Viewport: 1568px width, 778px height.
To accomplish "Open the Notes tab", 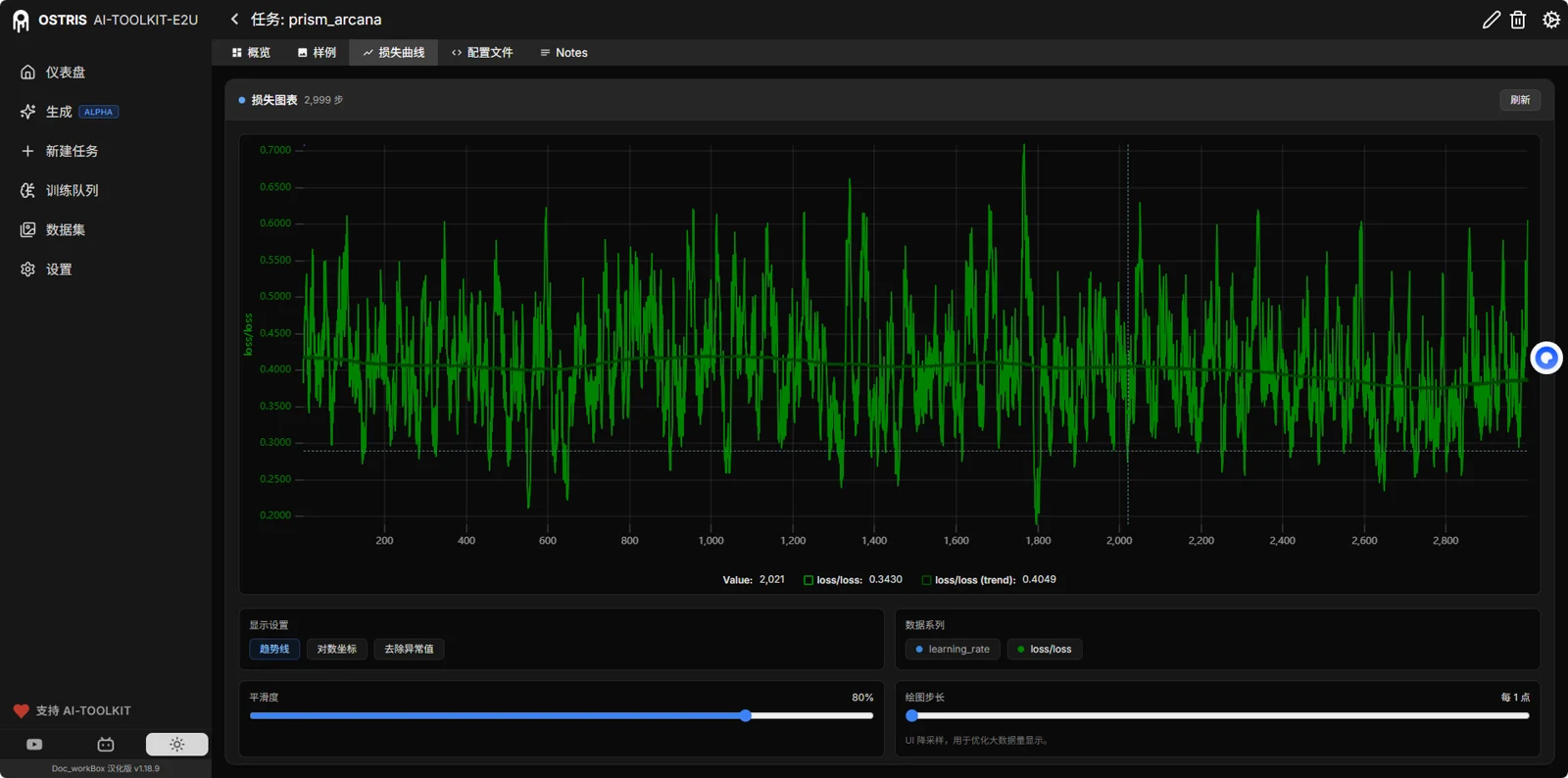I will pyautogui.click(x=563, y=53).
